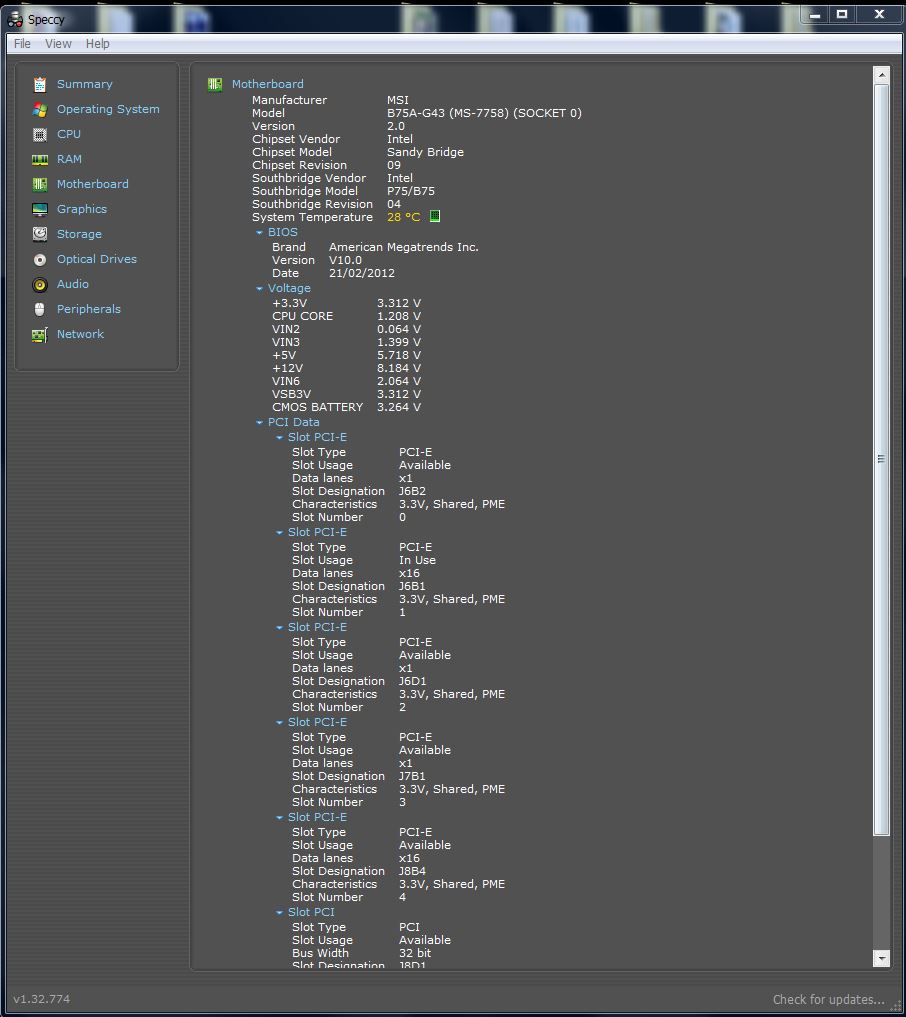Click the Summary clipboard icon in the sidebar

40,84
